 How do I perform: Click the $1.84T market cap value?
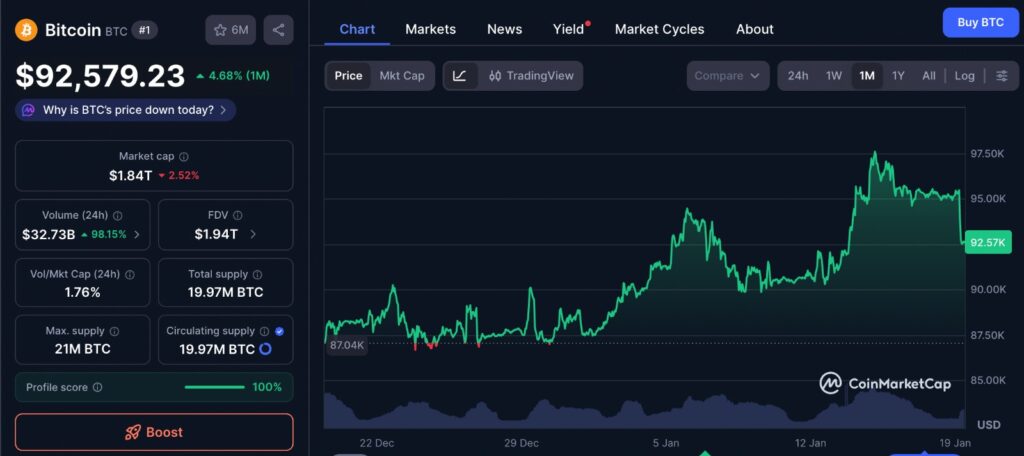tap(131, 175)
